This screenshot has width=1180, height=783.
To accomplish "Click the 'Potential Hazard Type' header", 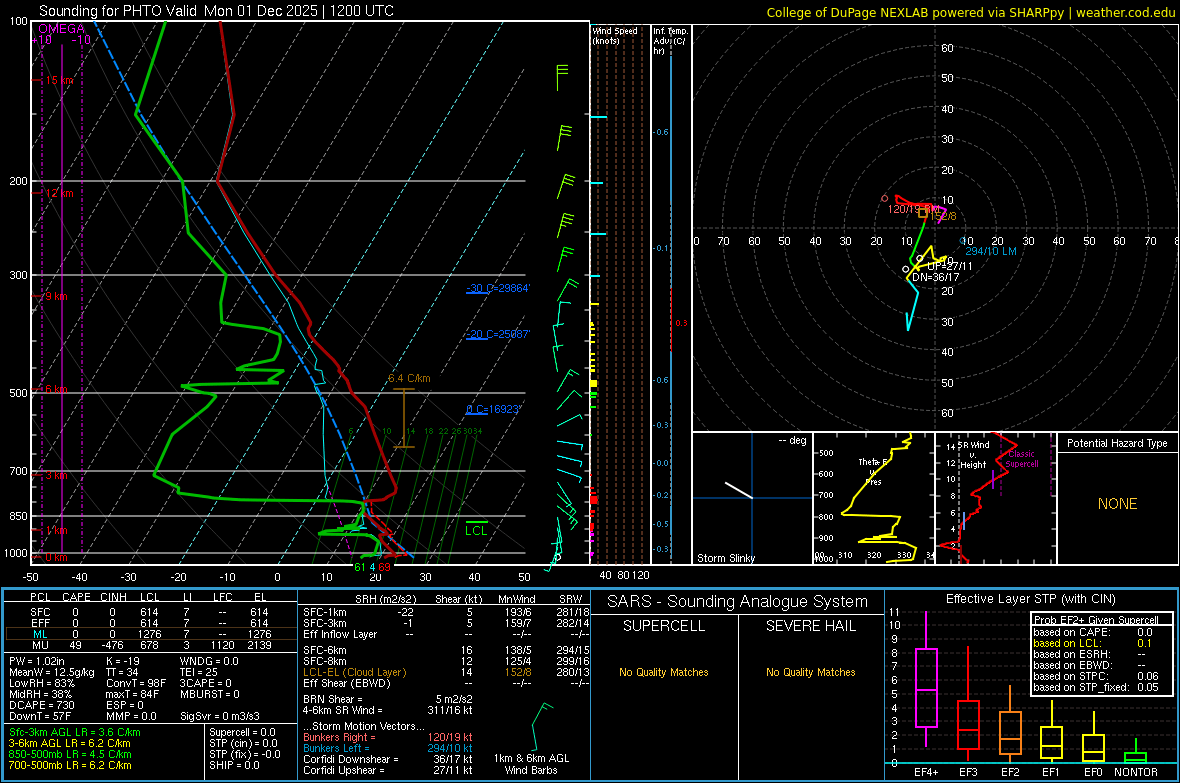I will [1118, 443].
